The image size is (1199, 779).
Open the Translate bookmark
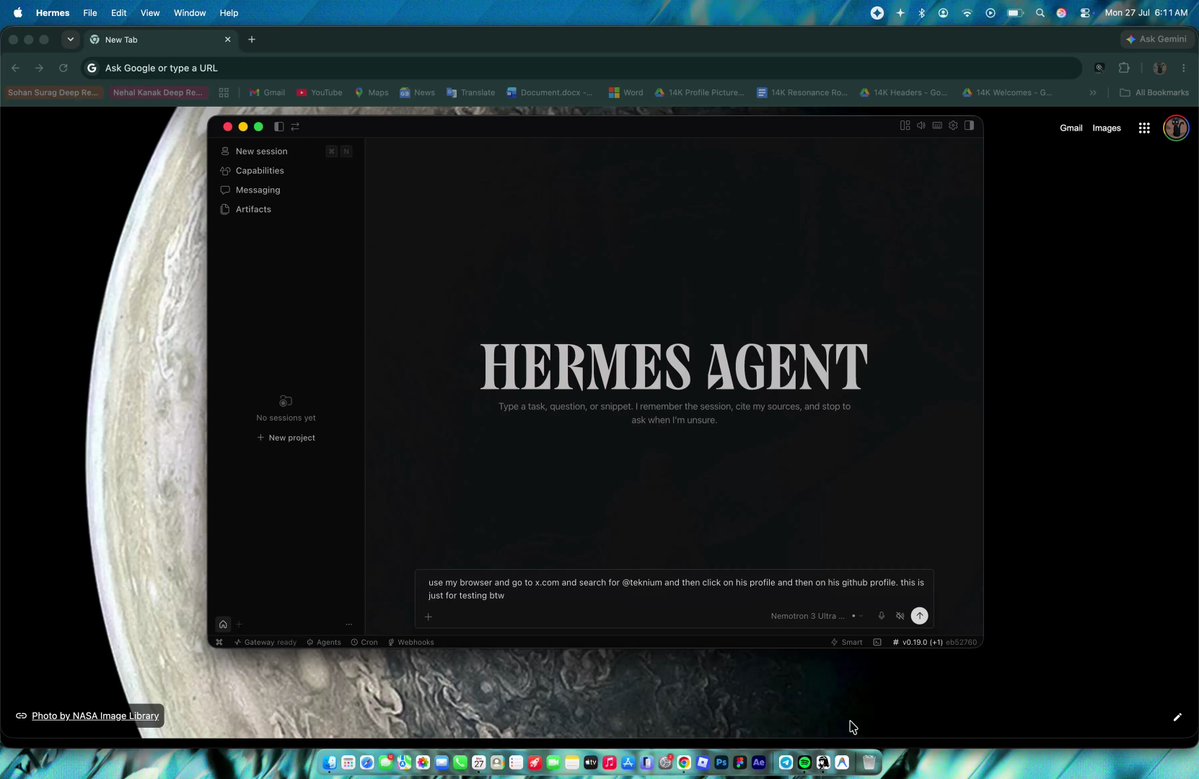(471, 93)
